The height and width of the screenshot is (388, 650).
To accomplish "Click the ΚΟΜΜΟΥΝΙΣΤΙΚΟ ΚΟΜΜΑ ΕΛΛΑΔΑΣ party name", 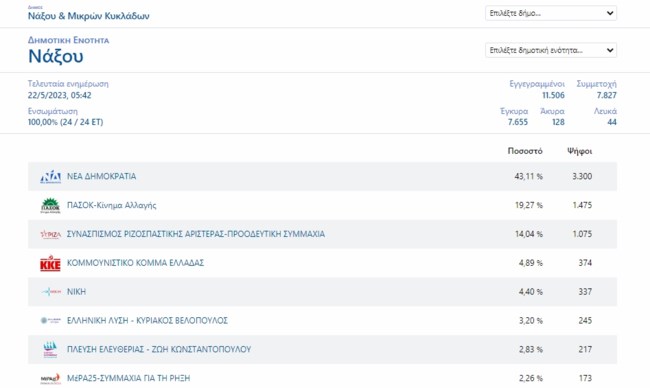I will [136, 263].
